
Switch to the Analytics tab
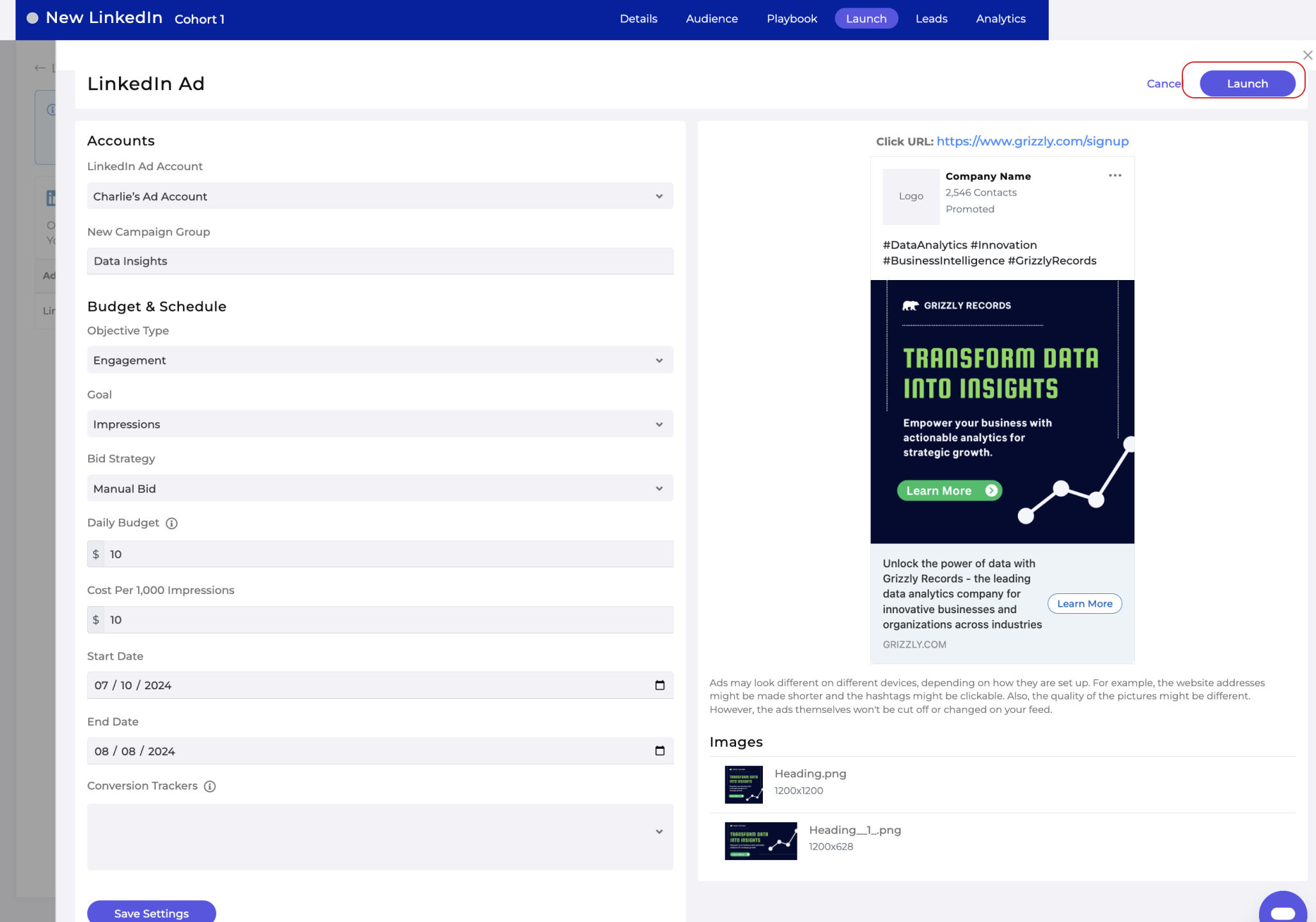pos(1000,19)
